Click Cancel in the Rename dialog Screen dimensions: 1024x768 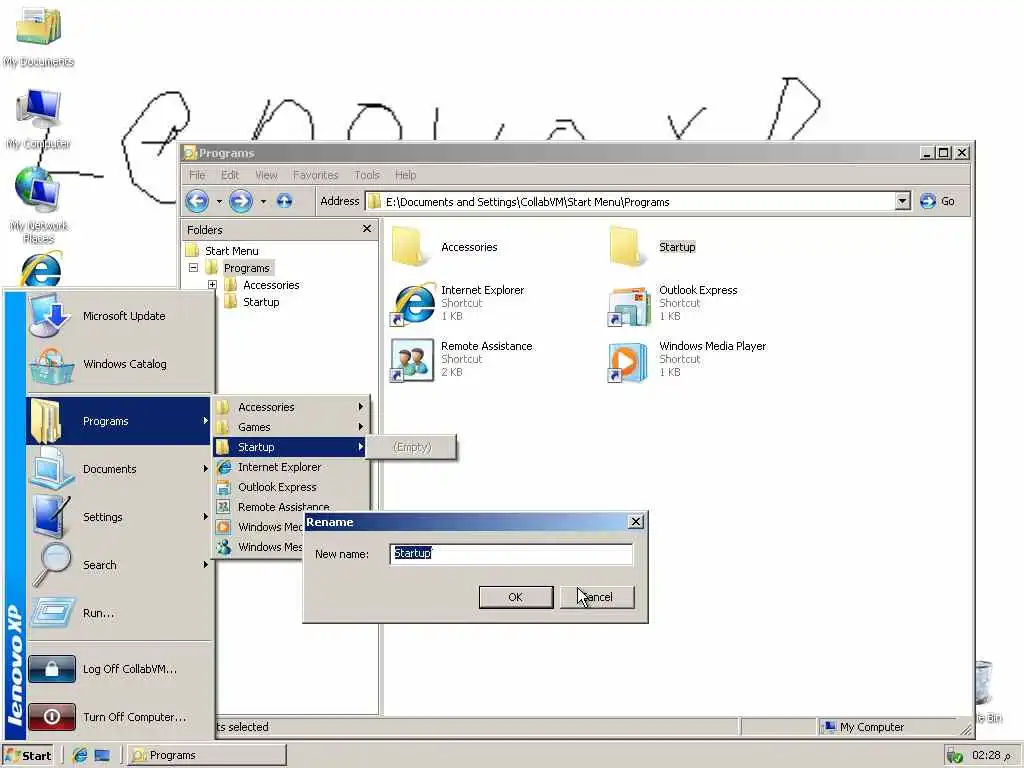tap(597, 597)
